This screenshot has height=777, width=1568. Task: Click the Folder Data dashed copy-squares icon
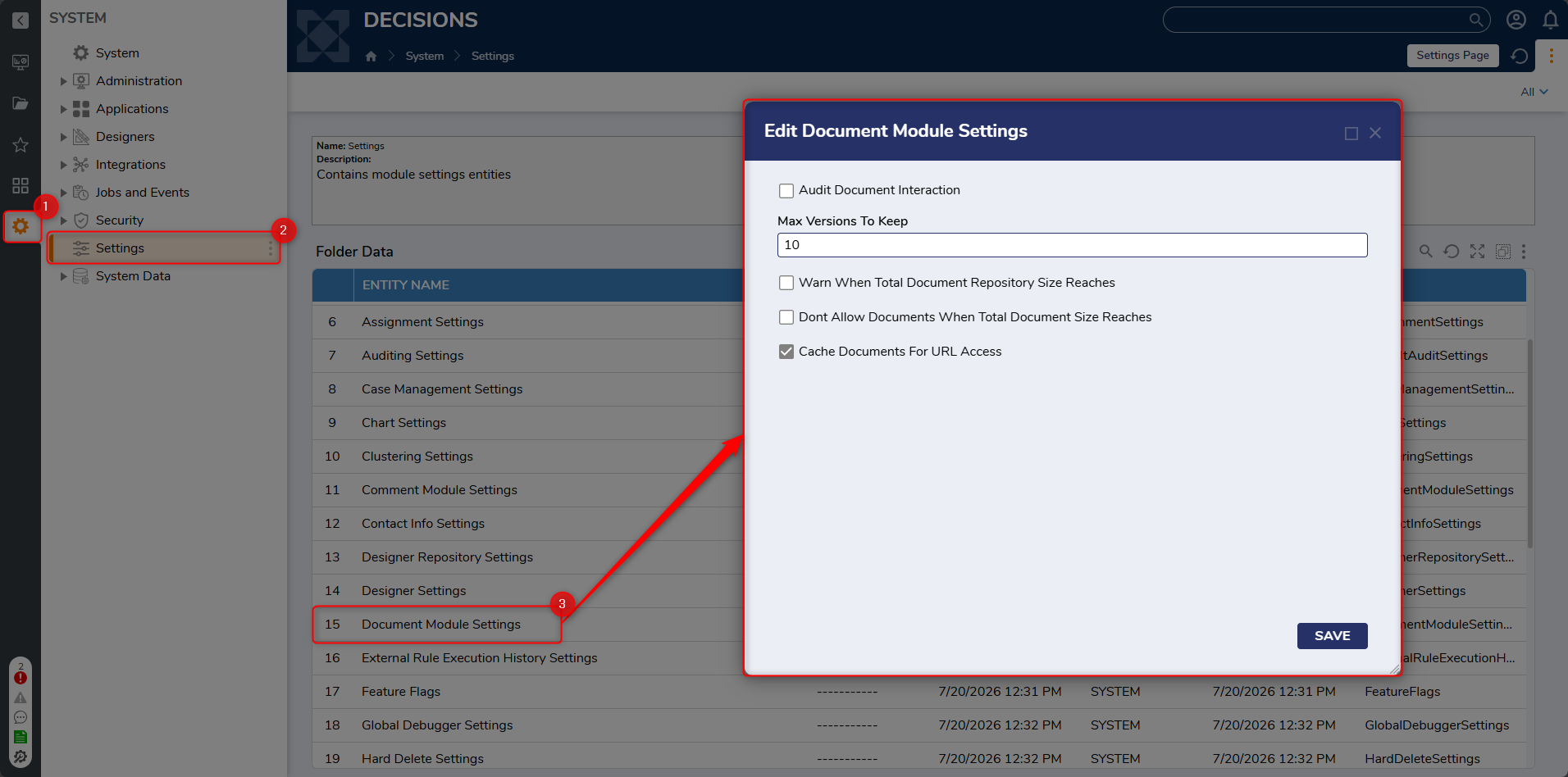(1503, 252)
